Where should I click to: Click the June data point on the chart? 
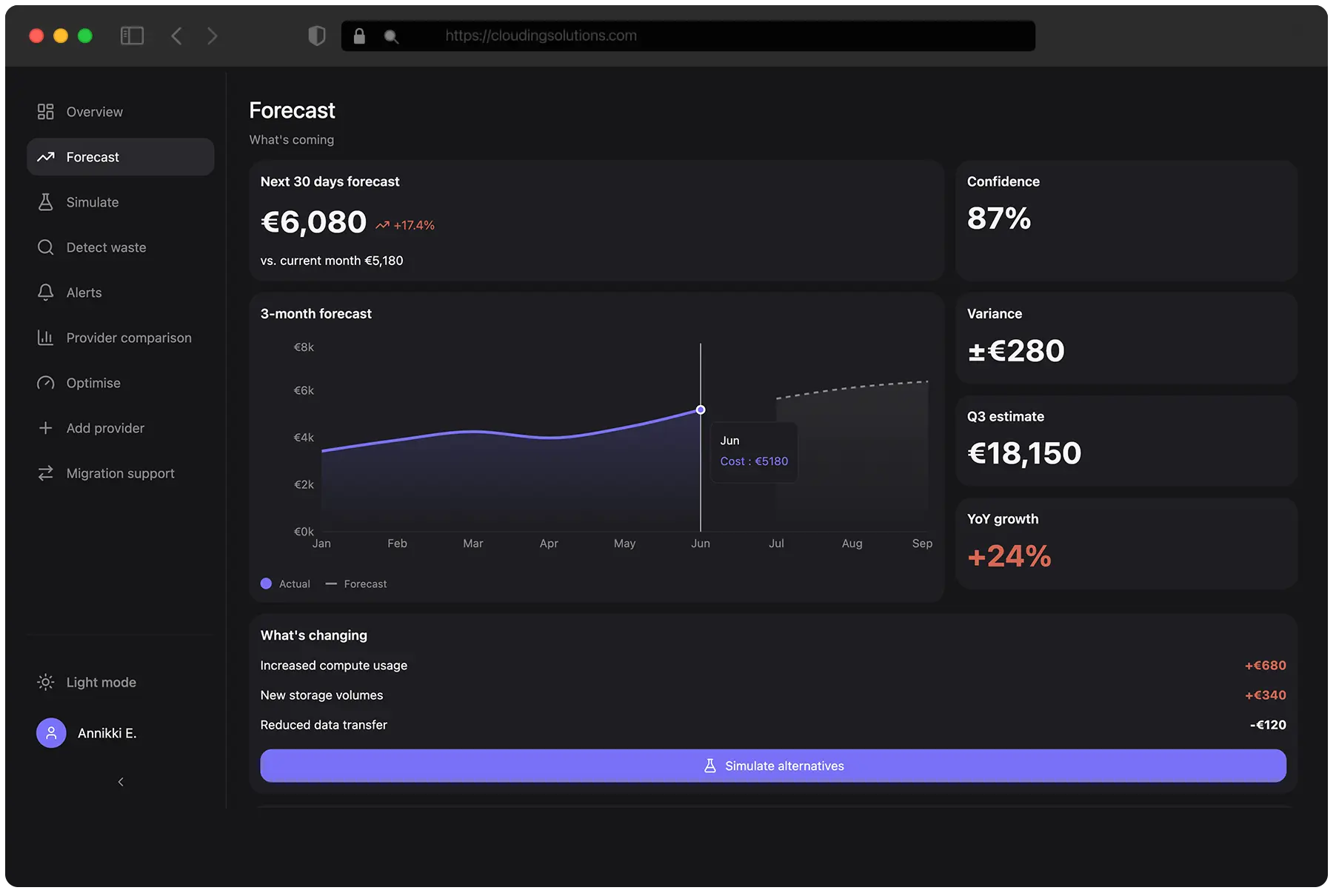click(701, 409)
